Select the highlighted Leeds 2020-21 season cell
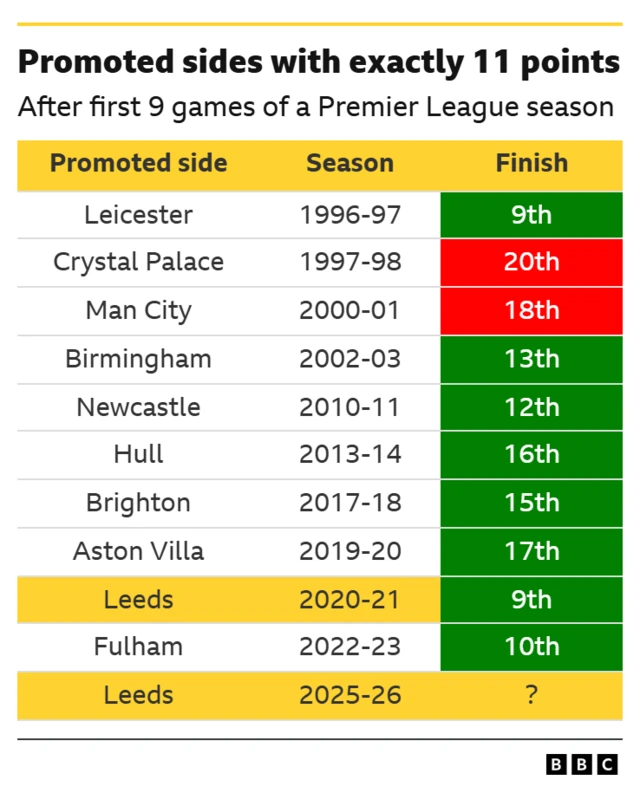 tap(349, 599)
